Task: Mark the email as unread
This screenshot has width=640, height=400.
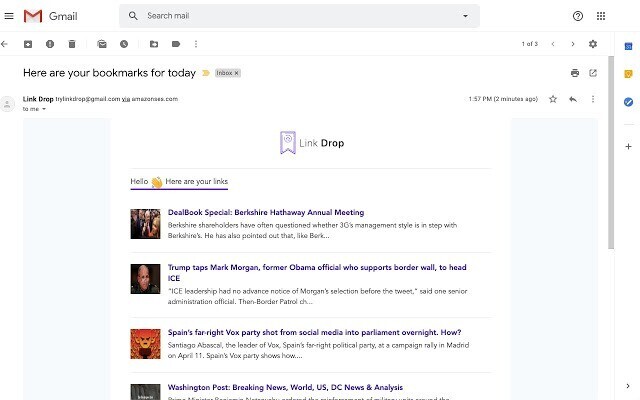Action: (102, 44)
